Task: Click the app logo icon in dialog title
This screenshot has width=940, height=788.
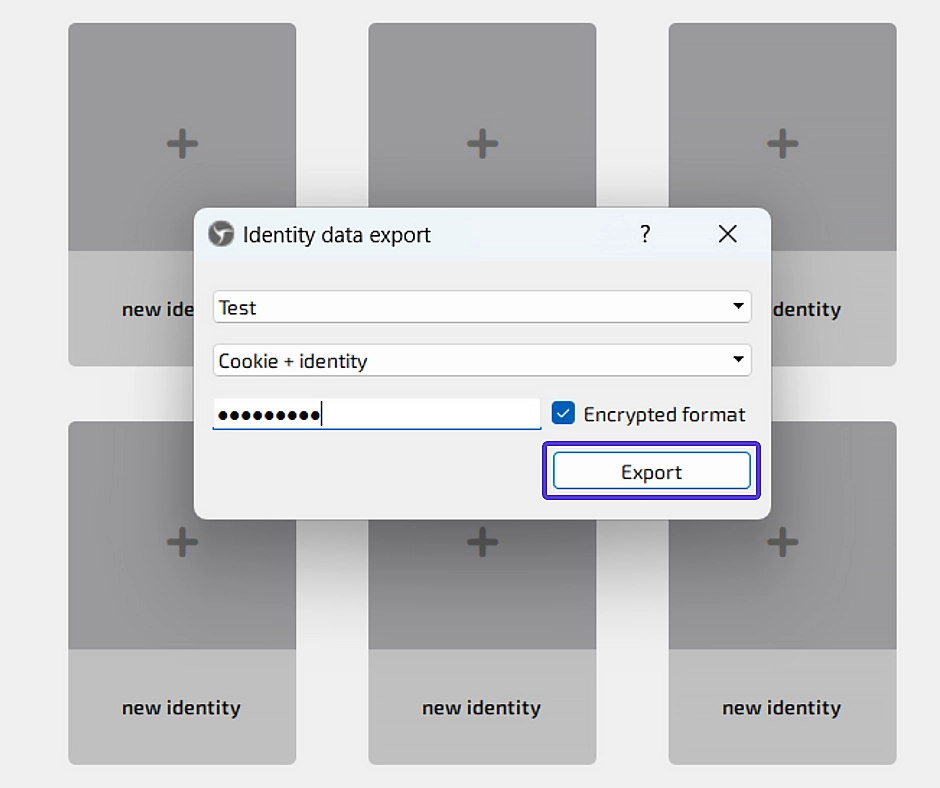Action: coord(221,234)
